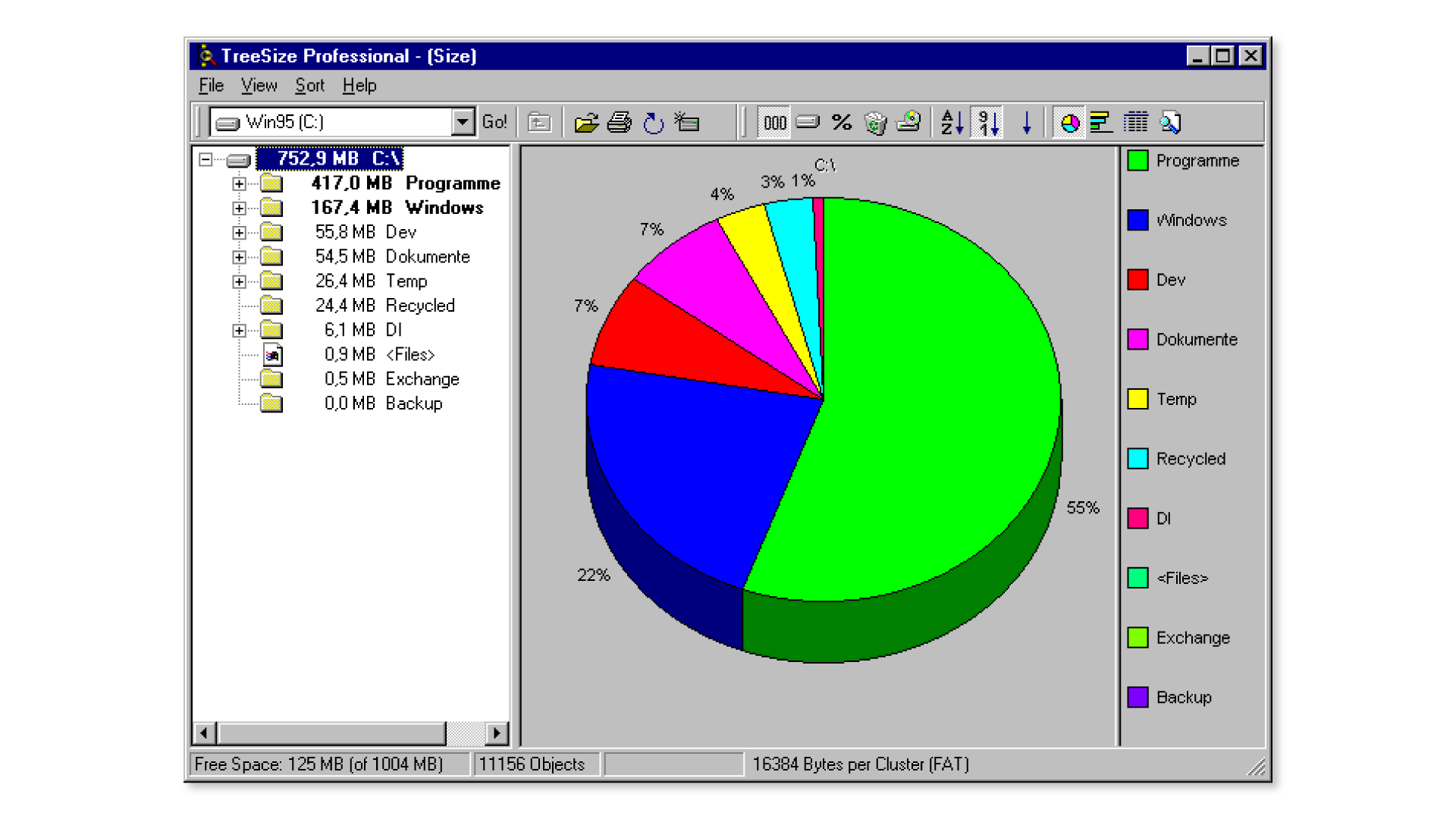1456x819 pixels.
Task: Switch to the pie chart view
Action: point(1068,121)
